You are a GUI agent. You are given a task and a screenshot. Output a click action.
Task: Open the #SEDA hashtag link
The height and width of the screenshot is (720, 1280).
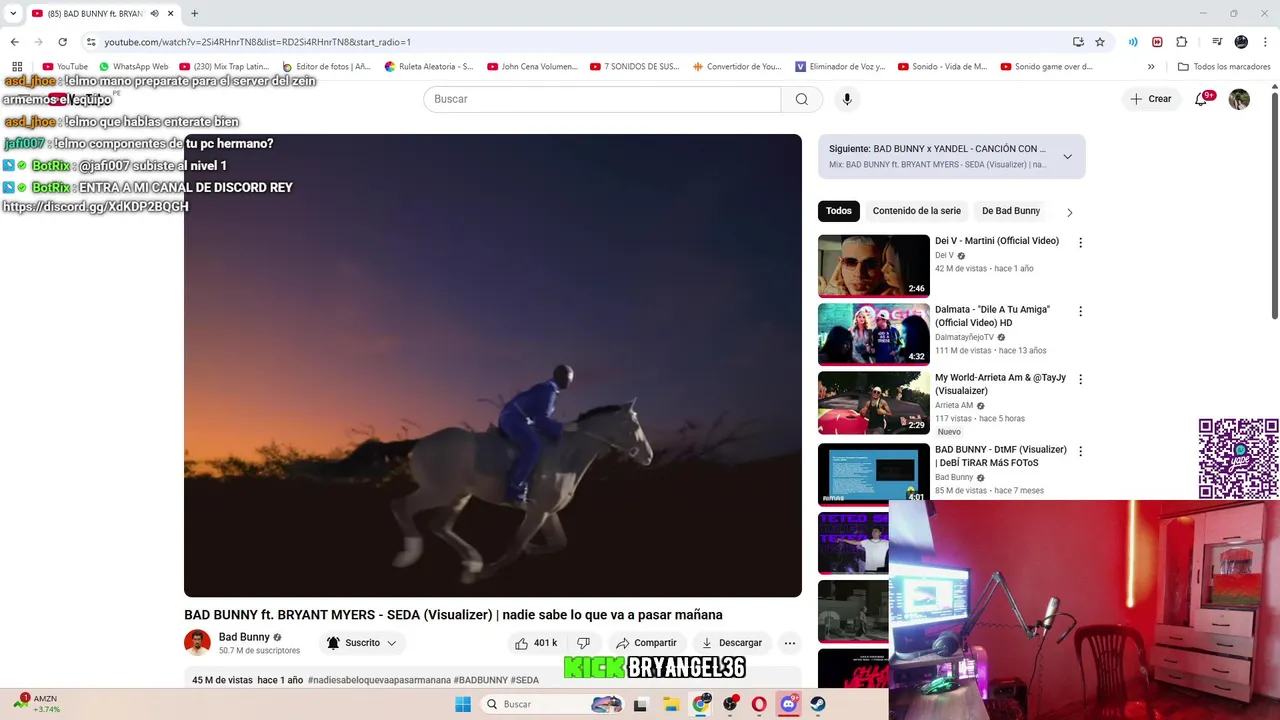[525, 680]
